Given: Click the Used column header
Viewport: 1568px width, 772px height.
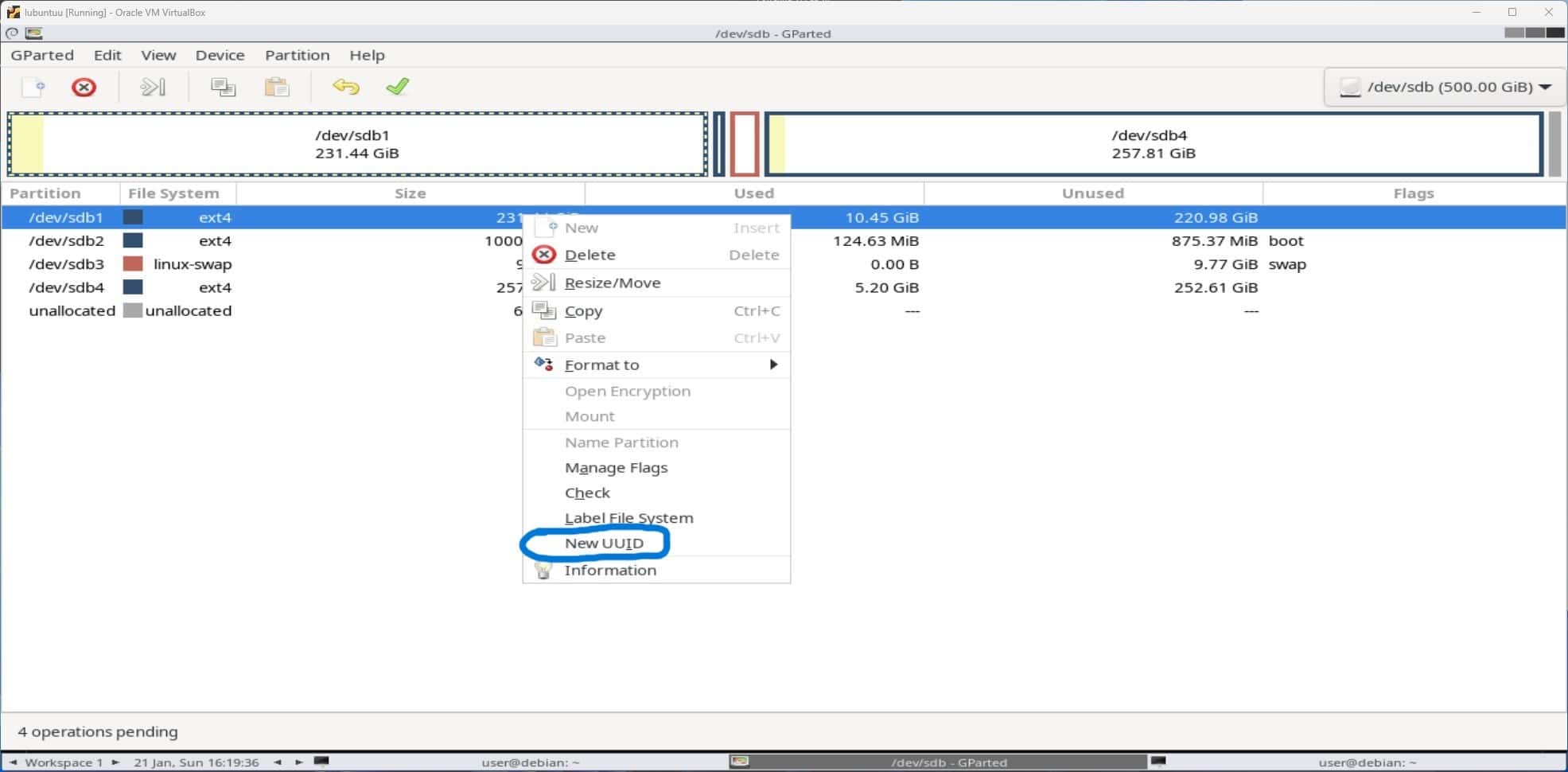Looking at the screenshot, I should 754,193.
